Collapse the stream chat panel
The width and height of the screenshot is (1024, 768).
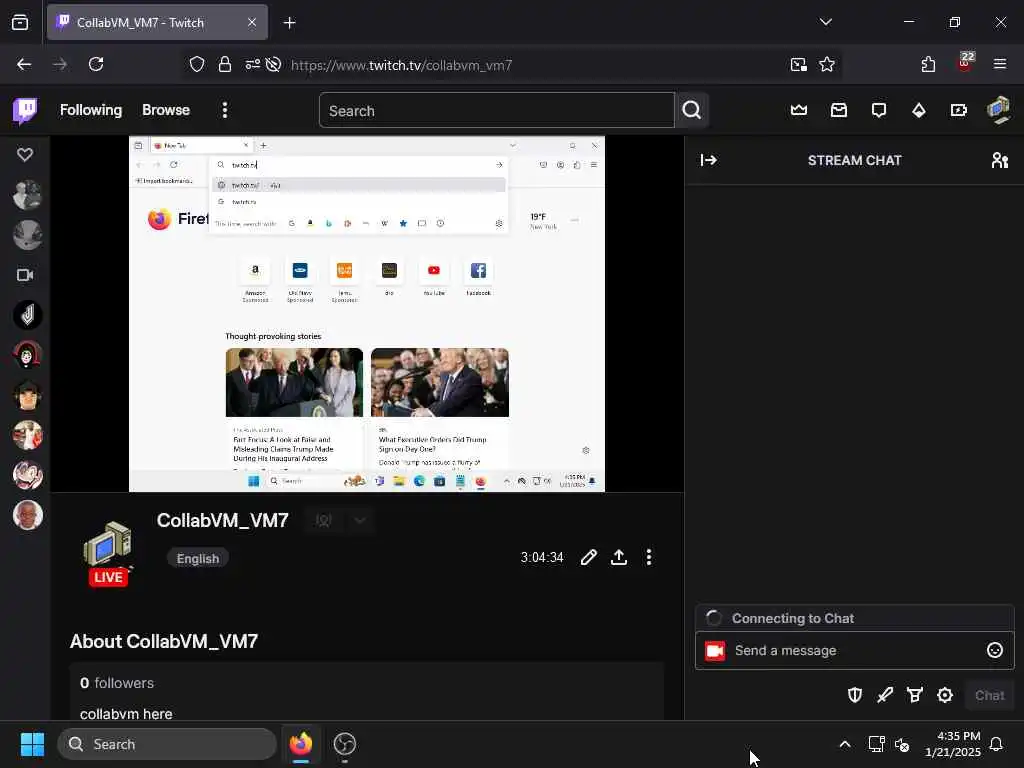[x=709, y=160]
